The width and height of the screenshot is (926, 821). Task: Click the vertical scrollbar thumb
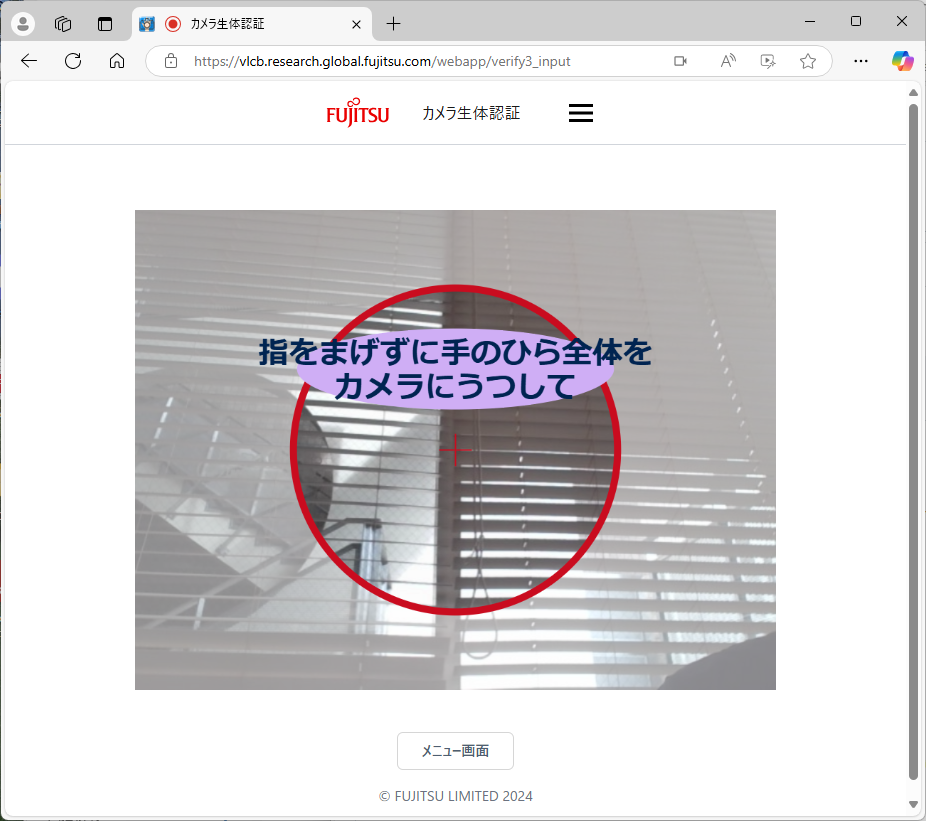913,441
